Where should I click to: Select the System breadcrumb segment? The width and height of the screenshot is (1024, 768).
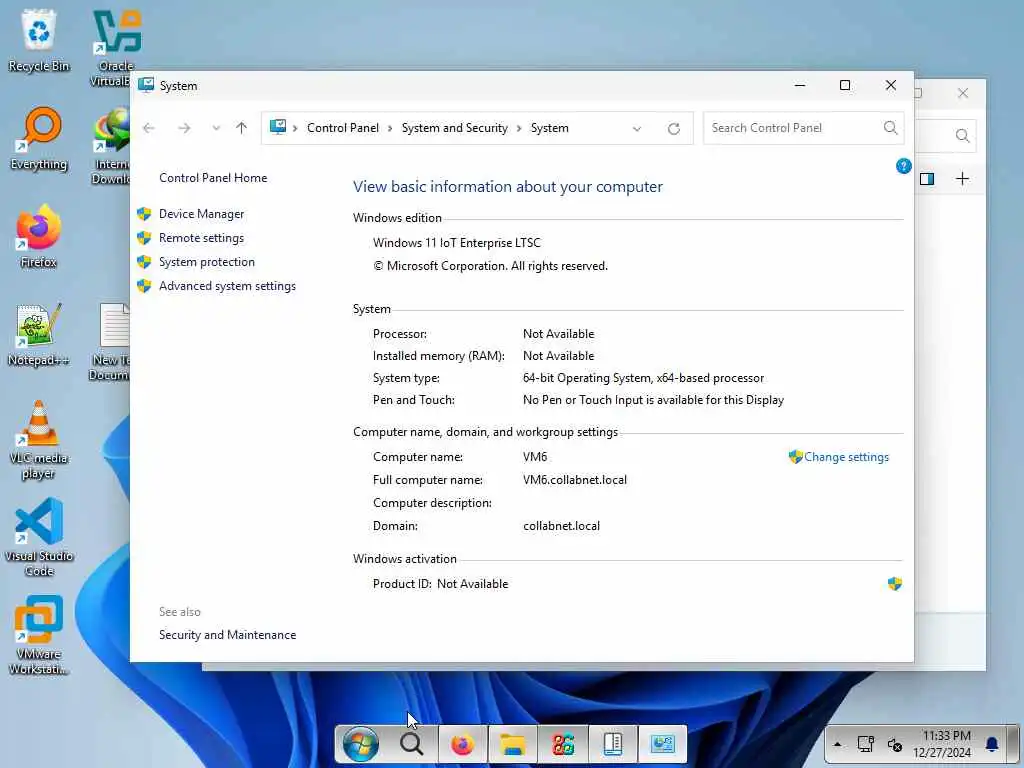click(x=550, y=128)
